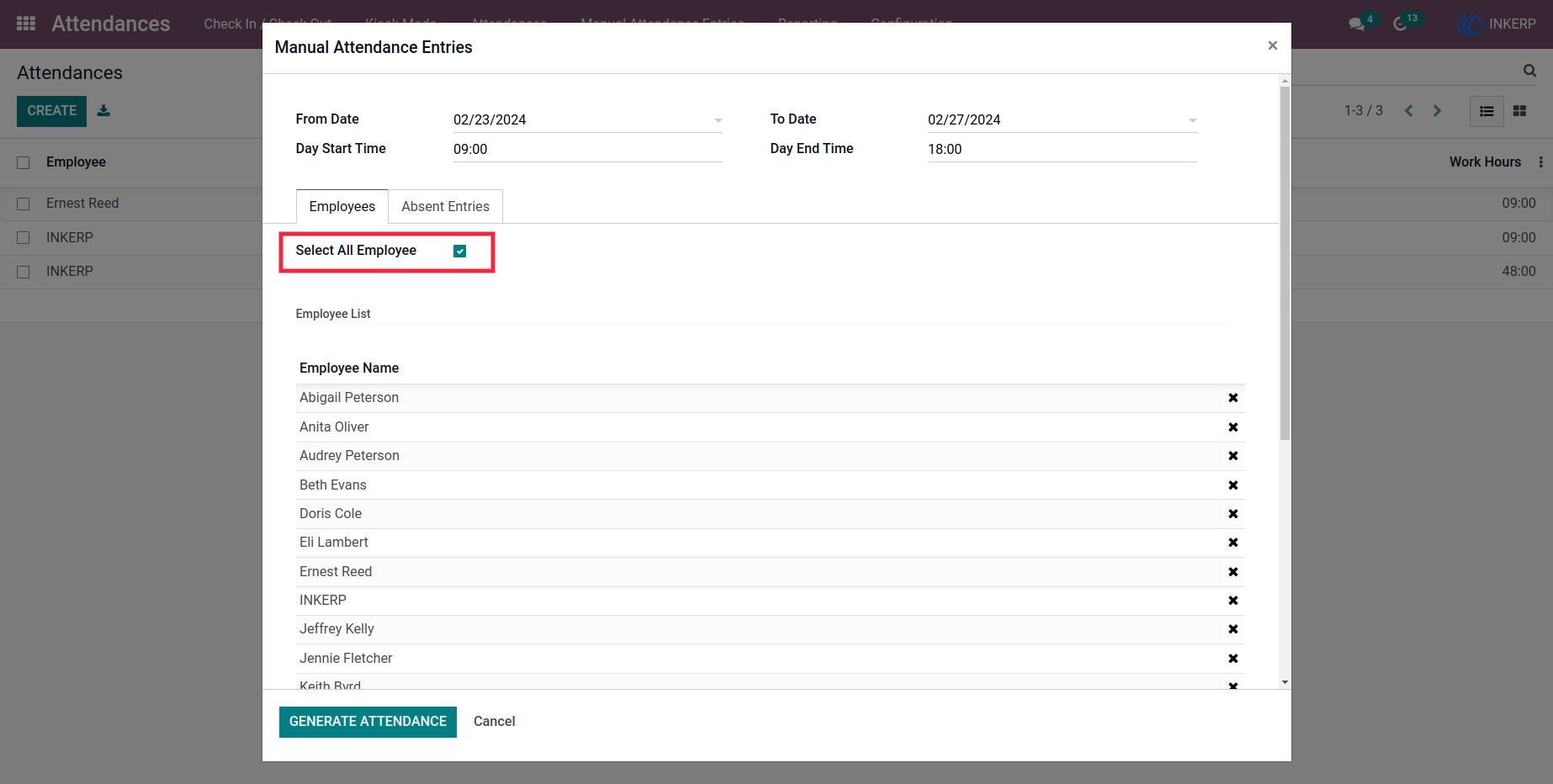
Task: Open the conversations chat icon
Action: [x=1357, y=24]
